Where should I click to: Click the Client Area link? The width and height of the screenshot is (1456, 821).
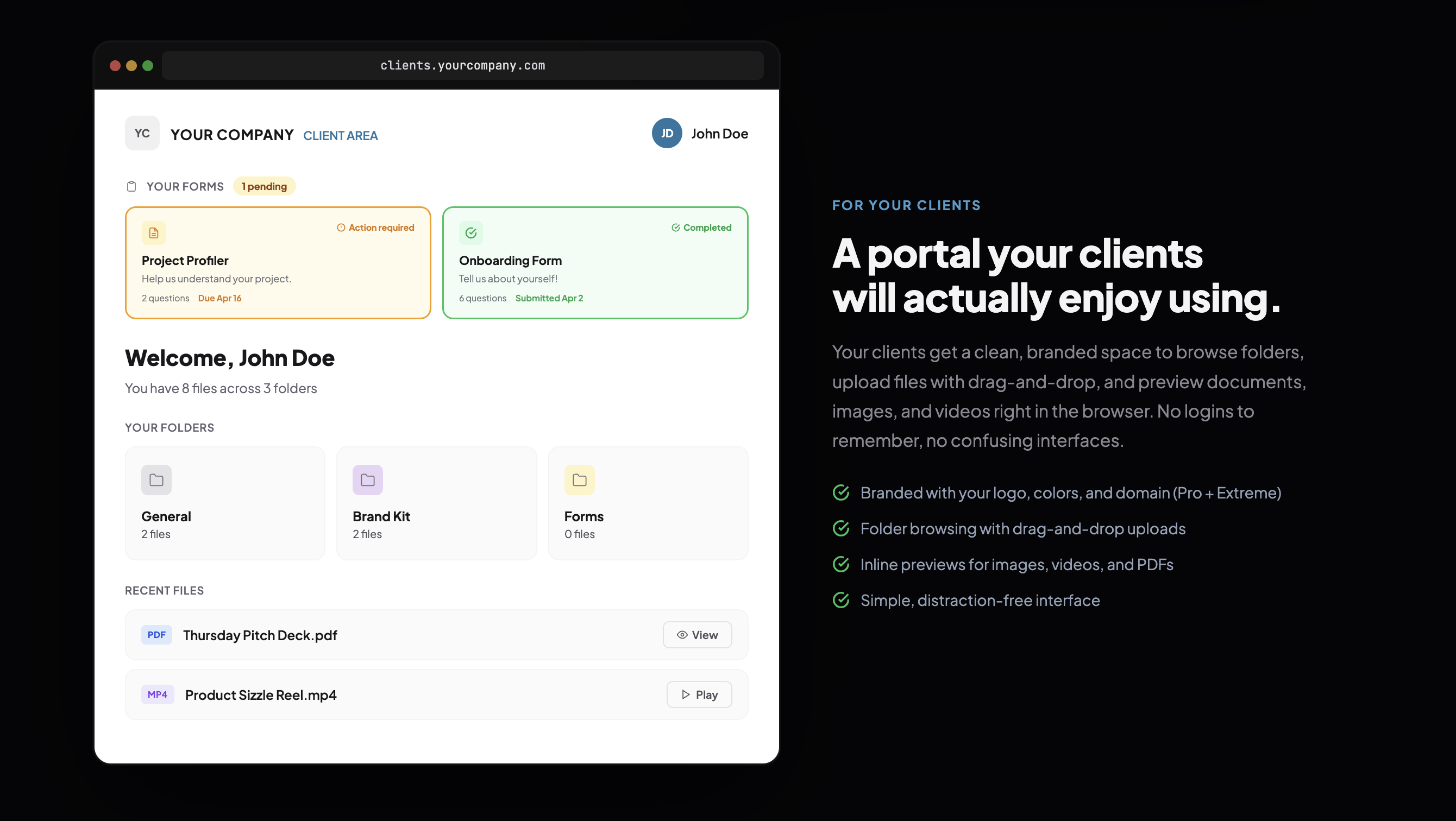click(x=340, y=136)
